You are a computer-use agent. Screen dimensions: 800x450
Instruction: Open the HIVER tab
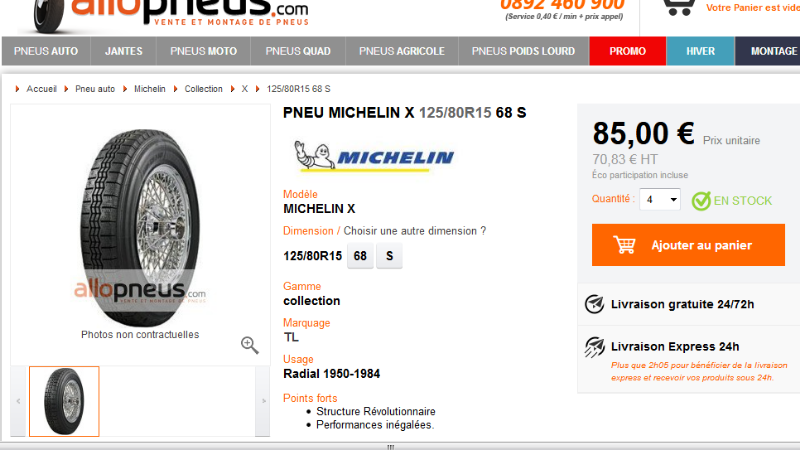(701, 51)
